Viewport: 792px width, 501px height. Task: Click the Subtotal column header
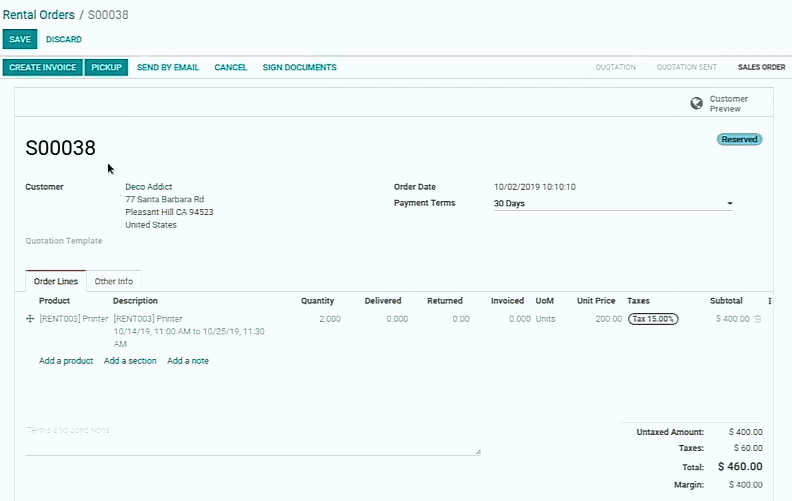pos(726,300)
